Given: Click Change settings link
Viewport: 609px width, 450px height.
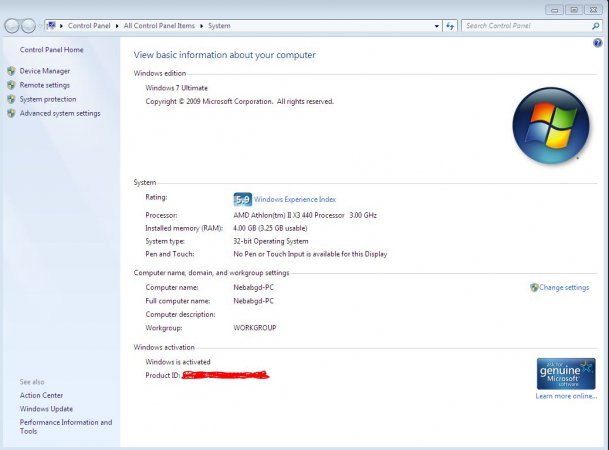Looking at the screenshot, I should pos(564,287).
